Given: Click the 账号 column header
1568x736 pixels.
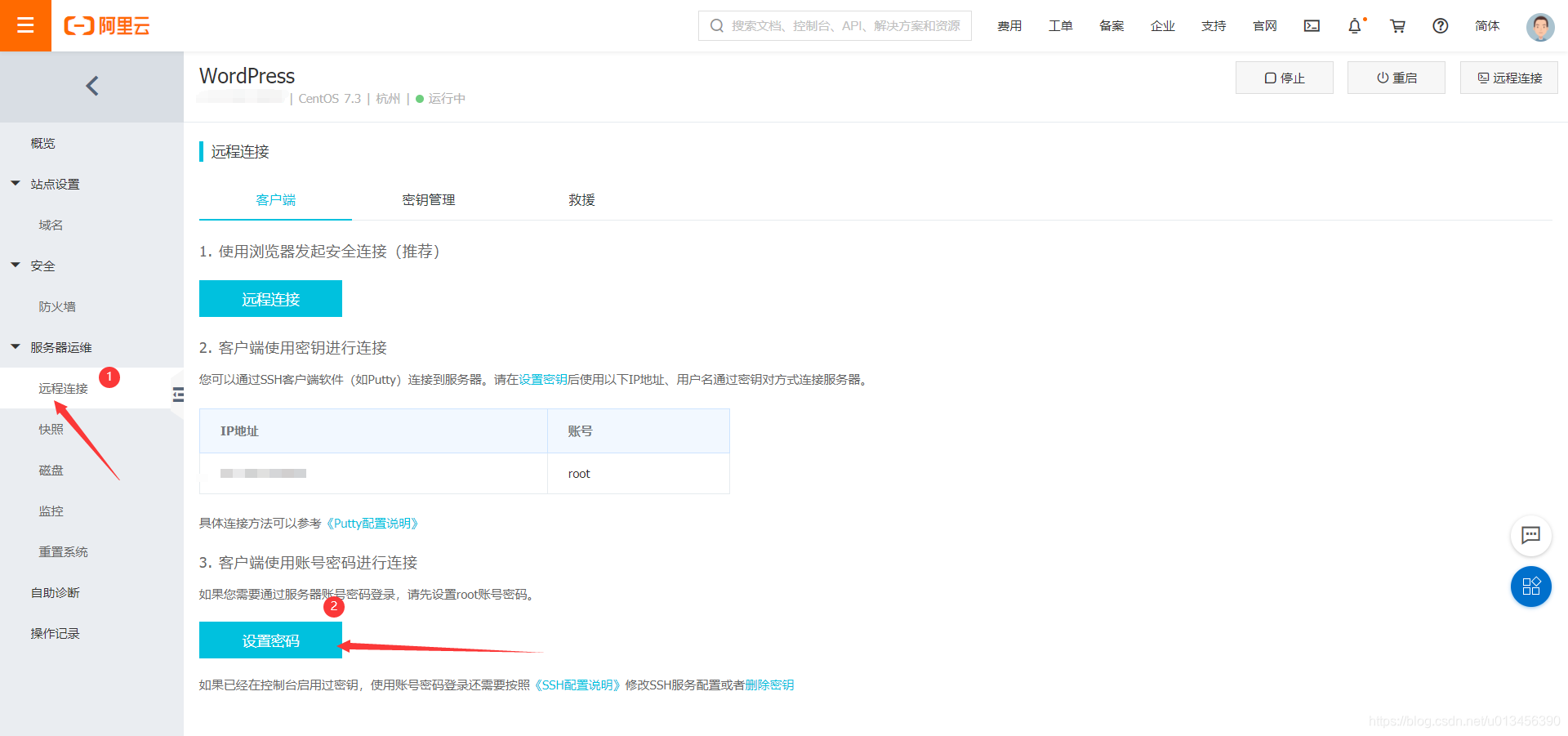Looking at the screenshot, I should pyautogui.click(x=639, y=430).
